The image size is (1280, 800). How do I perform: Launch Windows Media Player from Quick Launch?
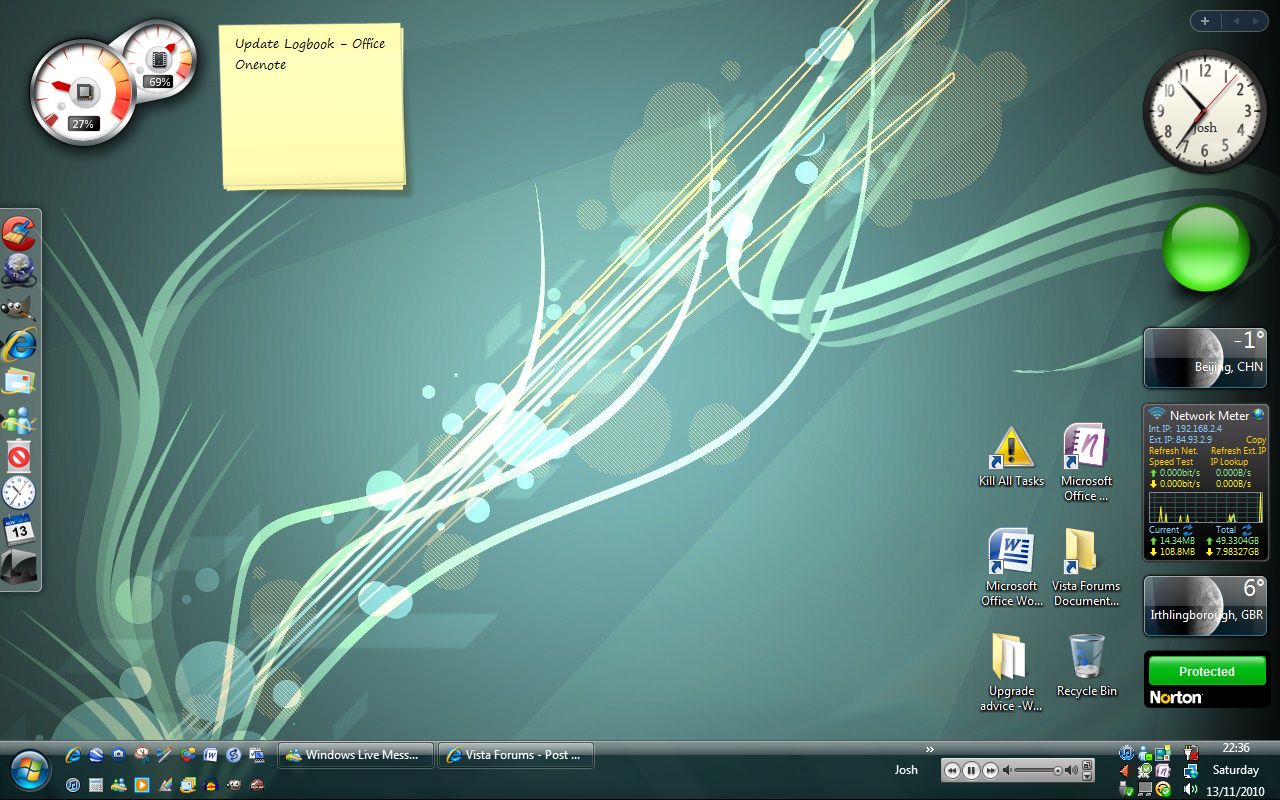point(142,785)
